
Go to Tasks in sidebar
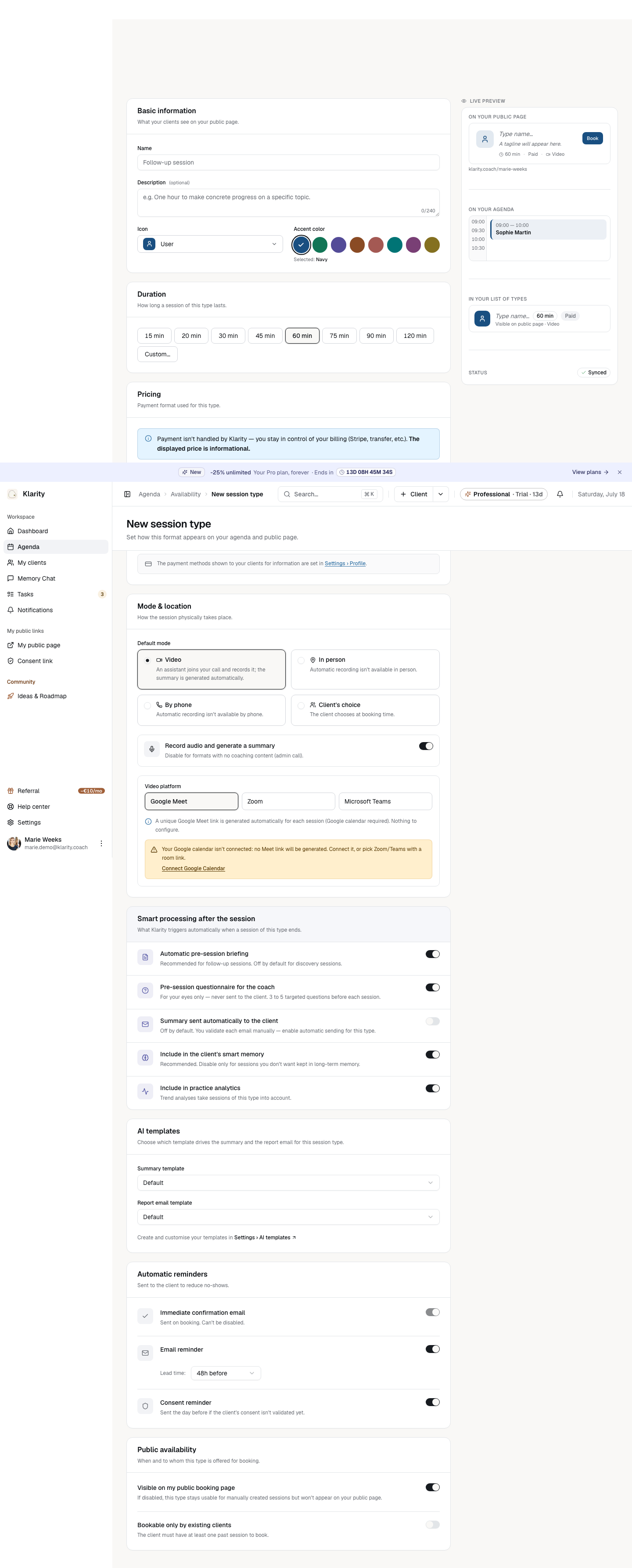56,594
